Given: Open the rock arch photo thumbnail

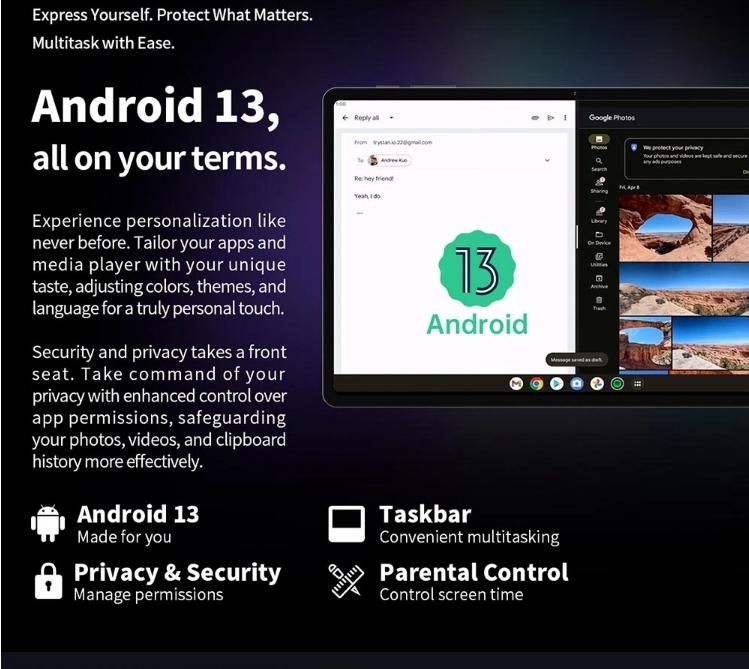Looking at the screenshot, I should (665, 228).
